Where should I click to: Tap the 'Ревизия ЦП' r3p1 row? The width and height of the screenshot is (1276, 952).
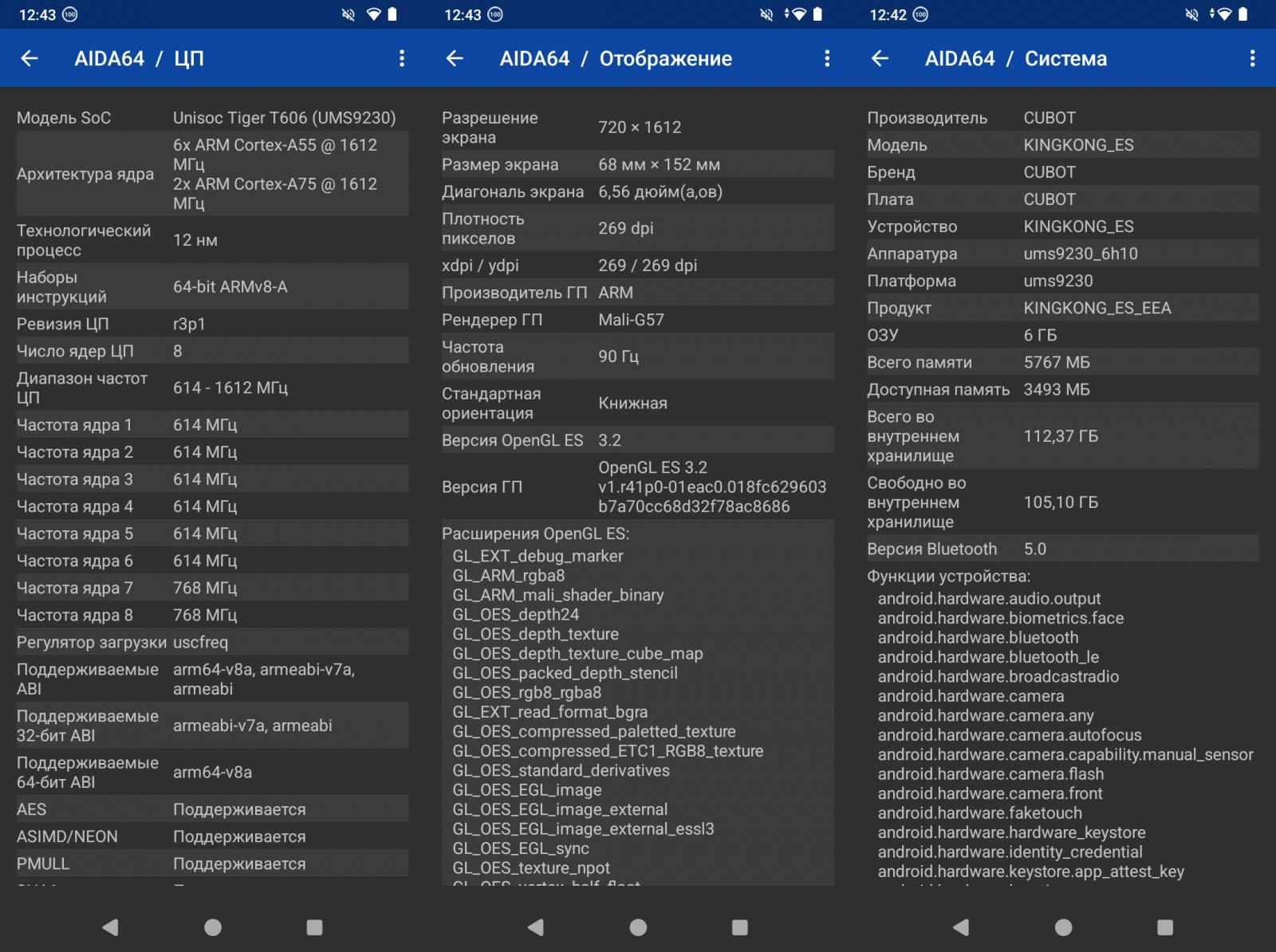coord(212,324)
